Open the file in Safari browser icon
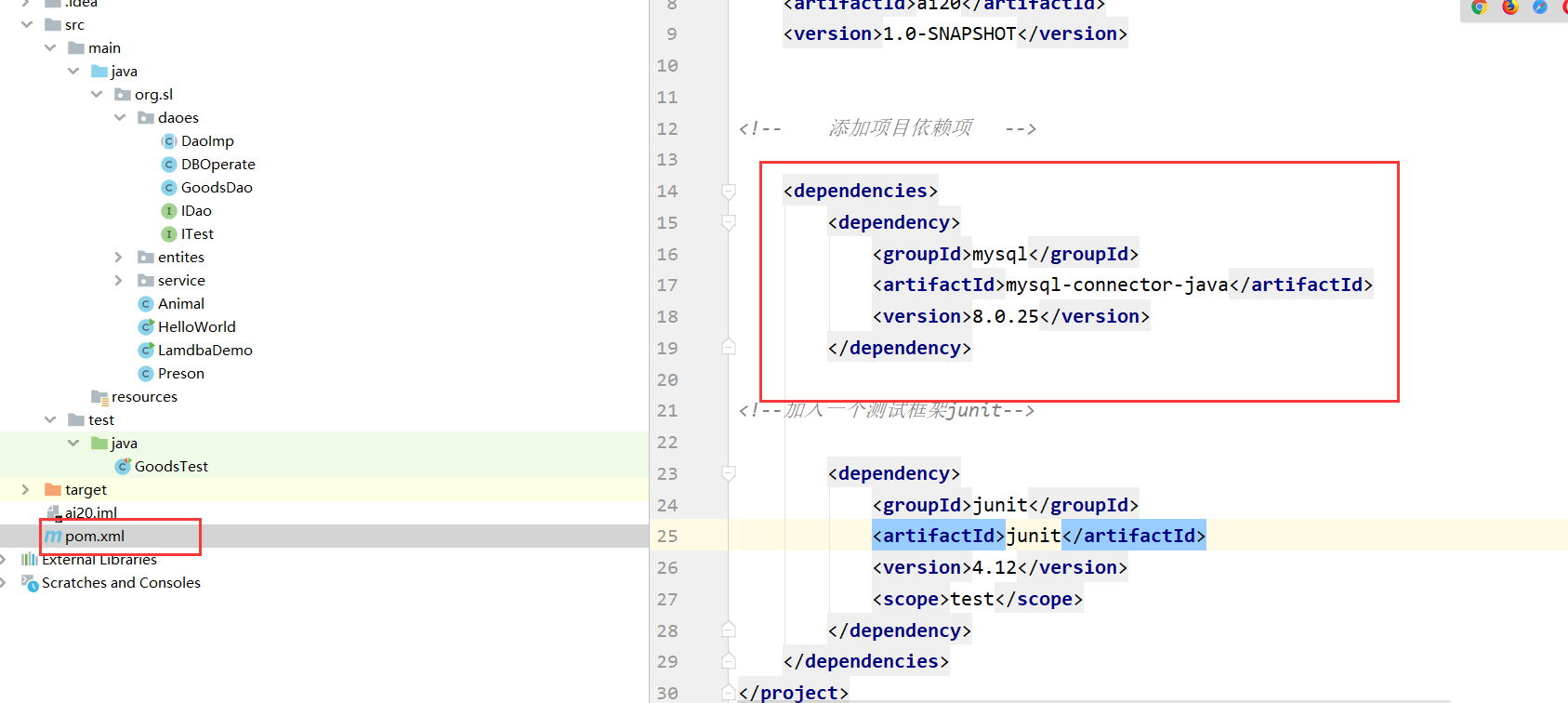The height and width of the screenshot is (703, 1568). click(1540, 7)
